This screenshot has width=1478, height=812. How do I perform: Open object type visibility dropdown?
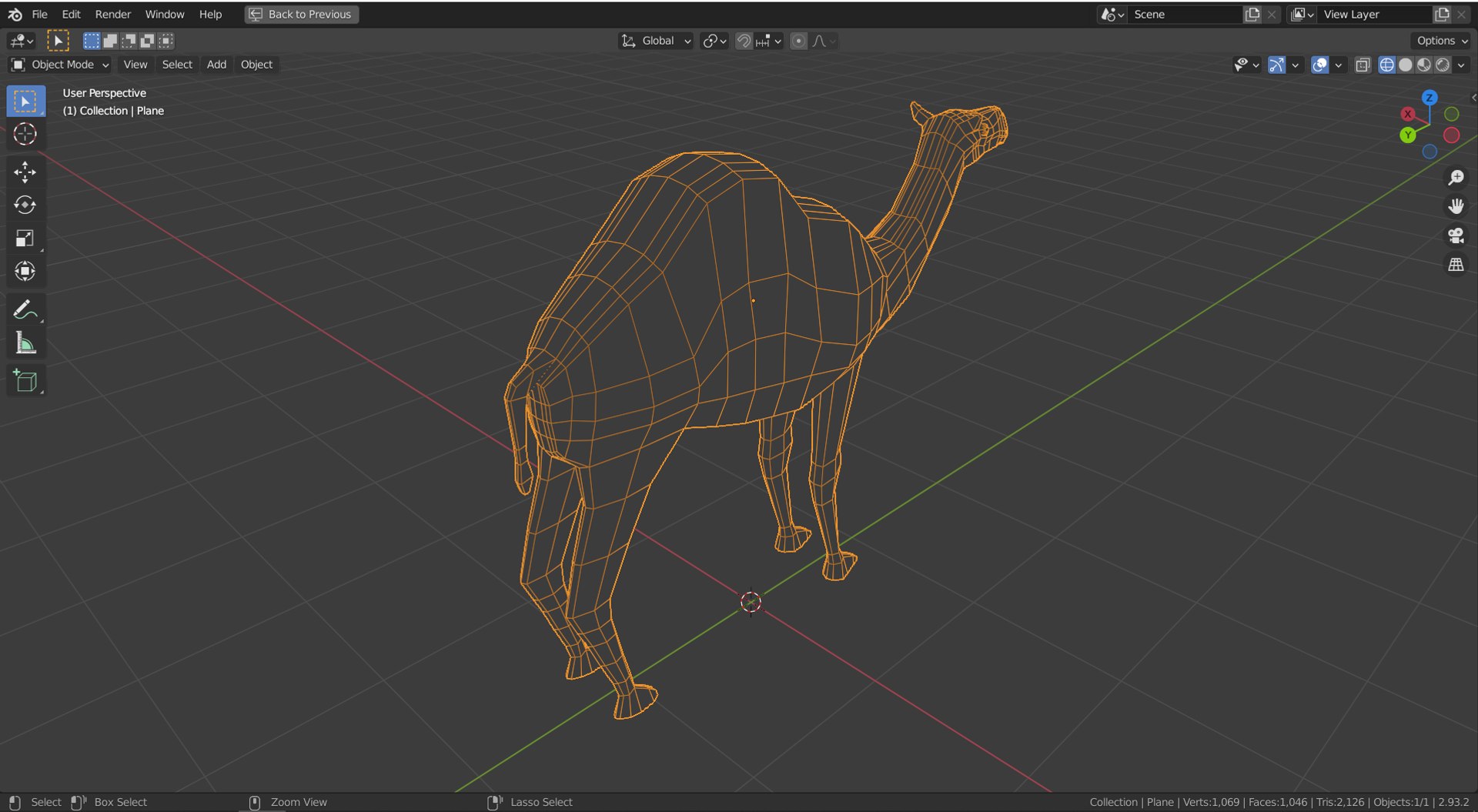click(1246, 65)
